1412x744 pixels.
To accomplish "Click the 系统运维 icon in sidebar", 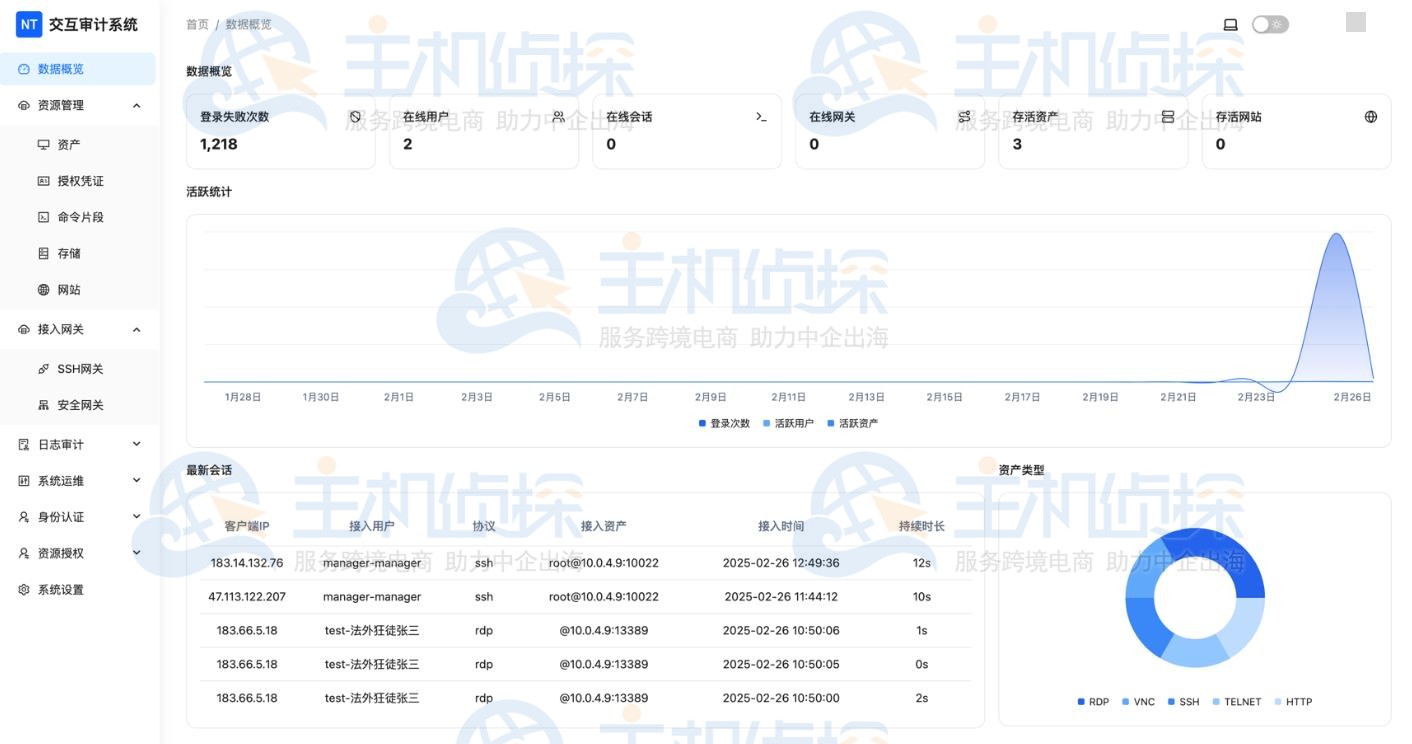I will pyautogui.click(x=24, y=481).
